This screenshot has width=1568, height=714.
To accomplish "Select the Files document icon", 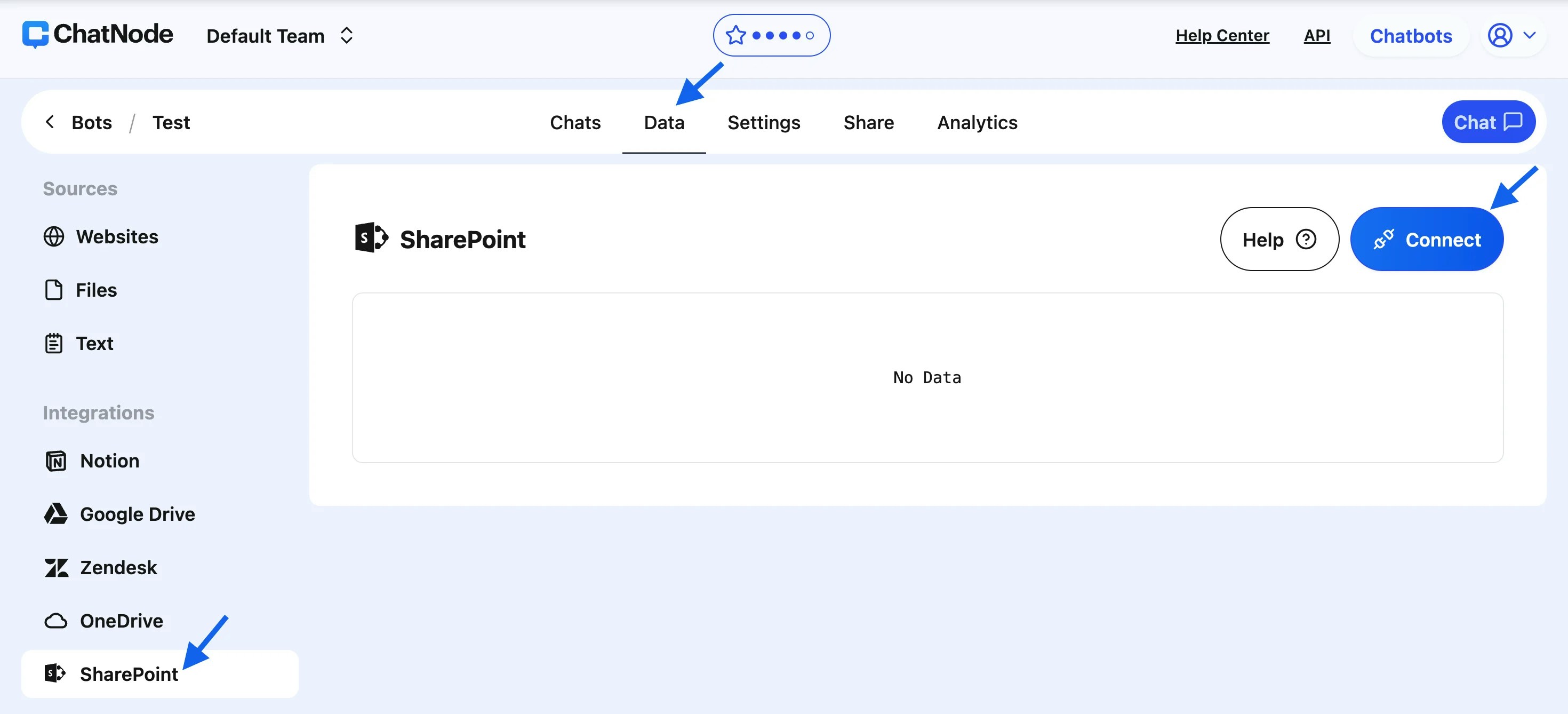I will [53, 290].
